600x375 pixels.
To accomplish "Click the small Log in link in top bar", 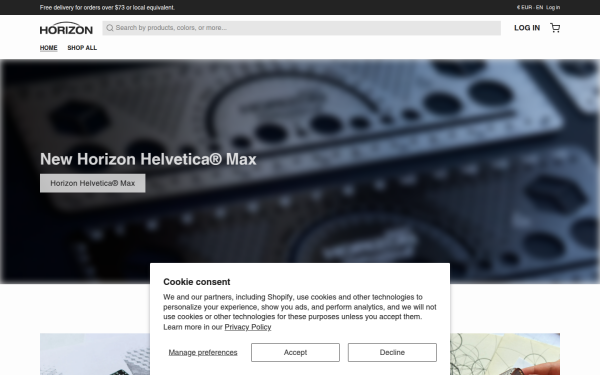I will [553, 7].
